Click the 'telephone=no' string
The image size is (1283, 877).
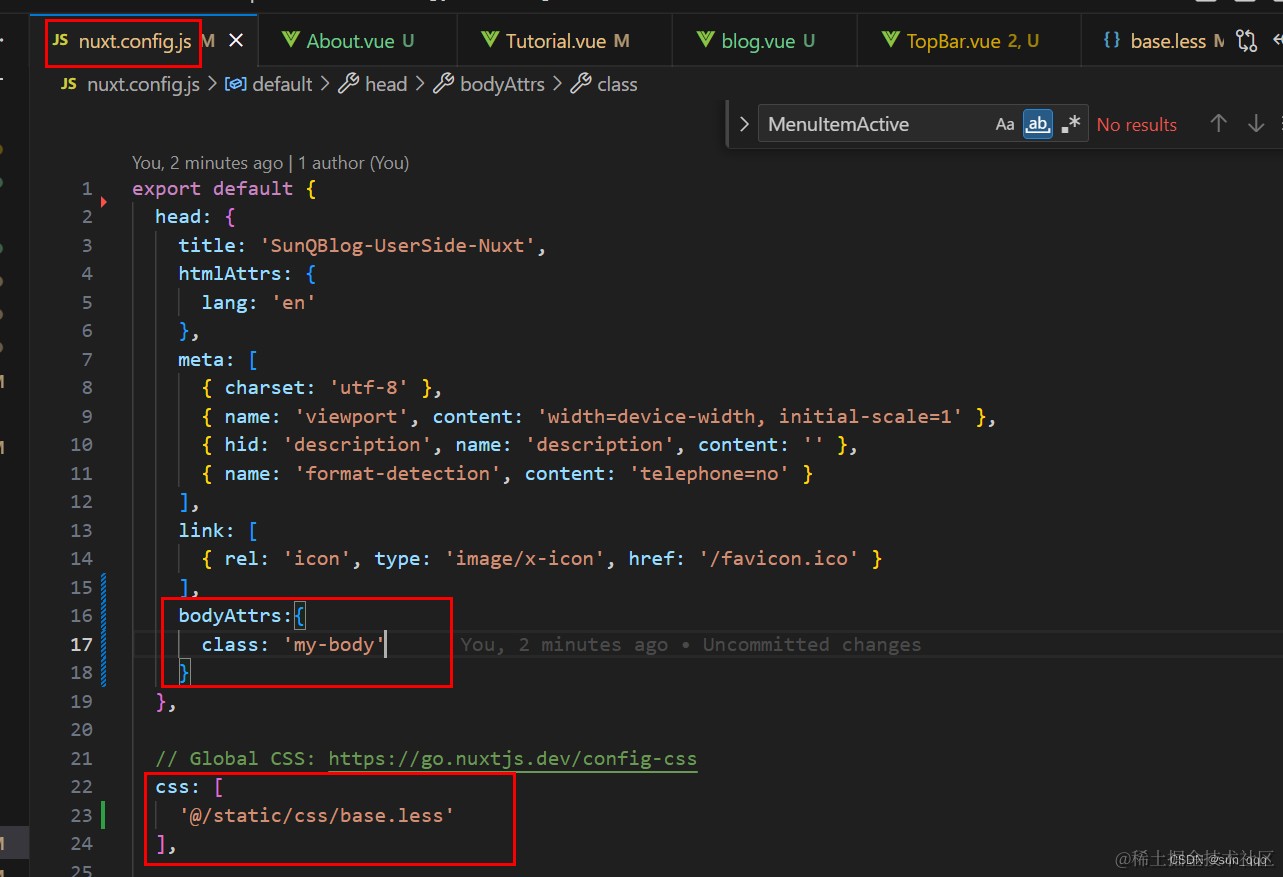coord(710,473)
